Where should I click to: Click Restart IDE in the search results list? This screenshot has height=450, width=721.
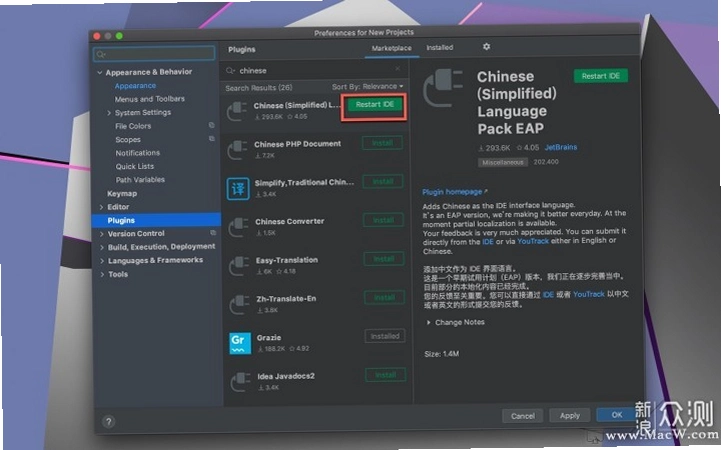tap(374, 105)
